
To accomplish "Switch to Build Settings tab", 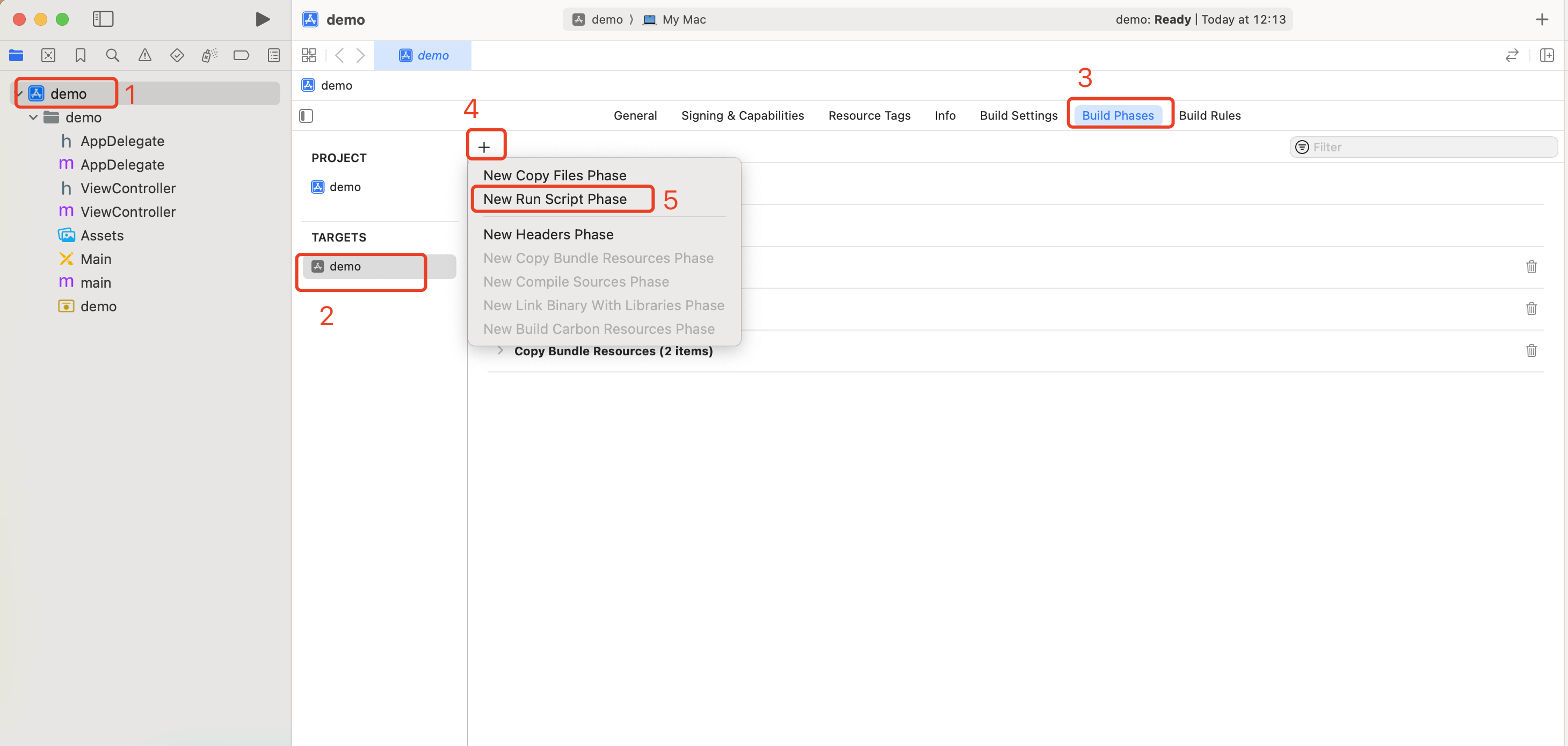I will point(1018,115).
